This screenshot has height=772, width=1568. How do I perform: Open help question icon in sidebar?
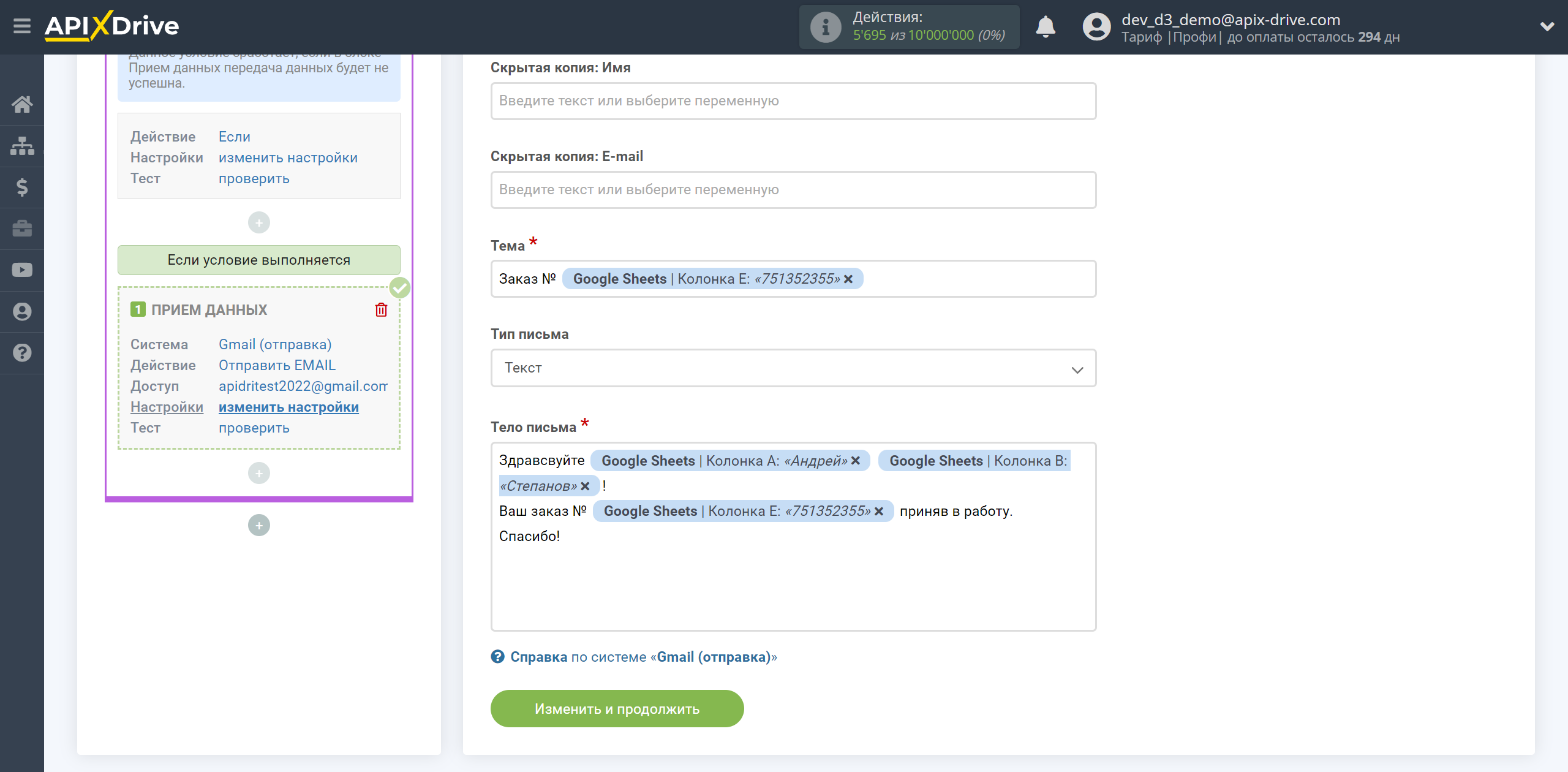[x=22, y=353]
